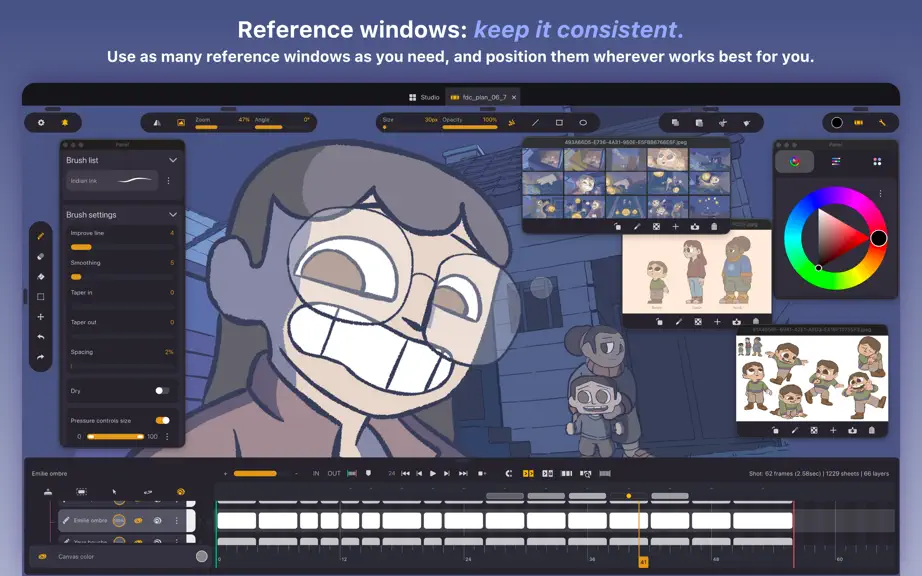Click the orange notification bell icon
Viewport: 922px width, 576px height.
(65, 123)
